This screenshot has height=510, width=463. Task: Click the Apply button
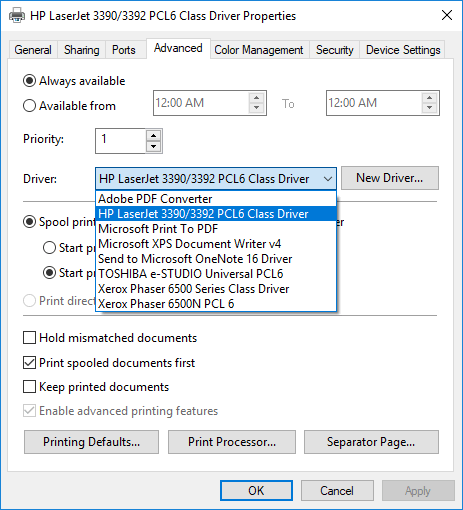click(418, 491)
